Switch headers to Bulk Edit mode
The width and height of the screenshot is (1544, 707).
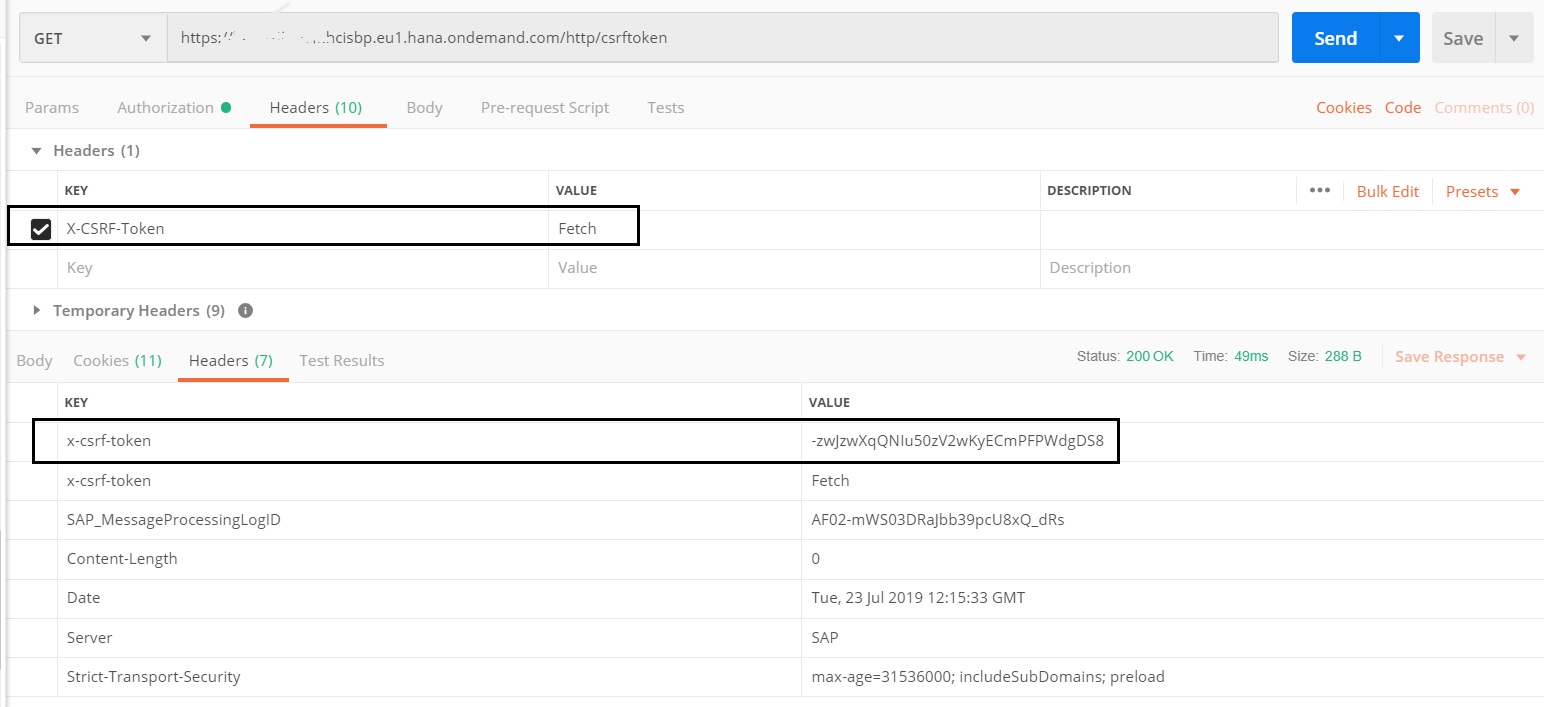coord(1388,190)
